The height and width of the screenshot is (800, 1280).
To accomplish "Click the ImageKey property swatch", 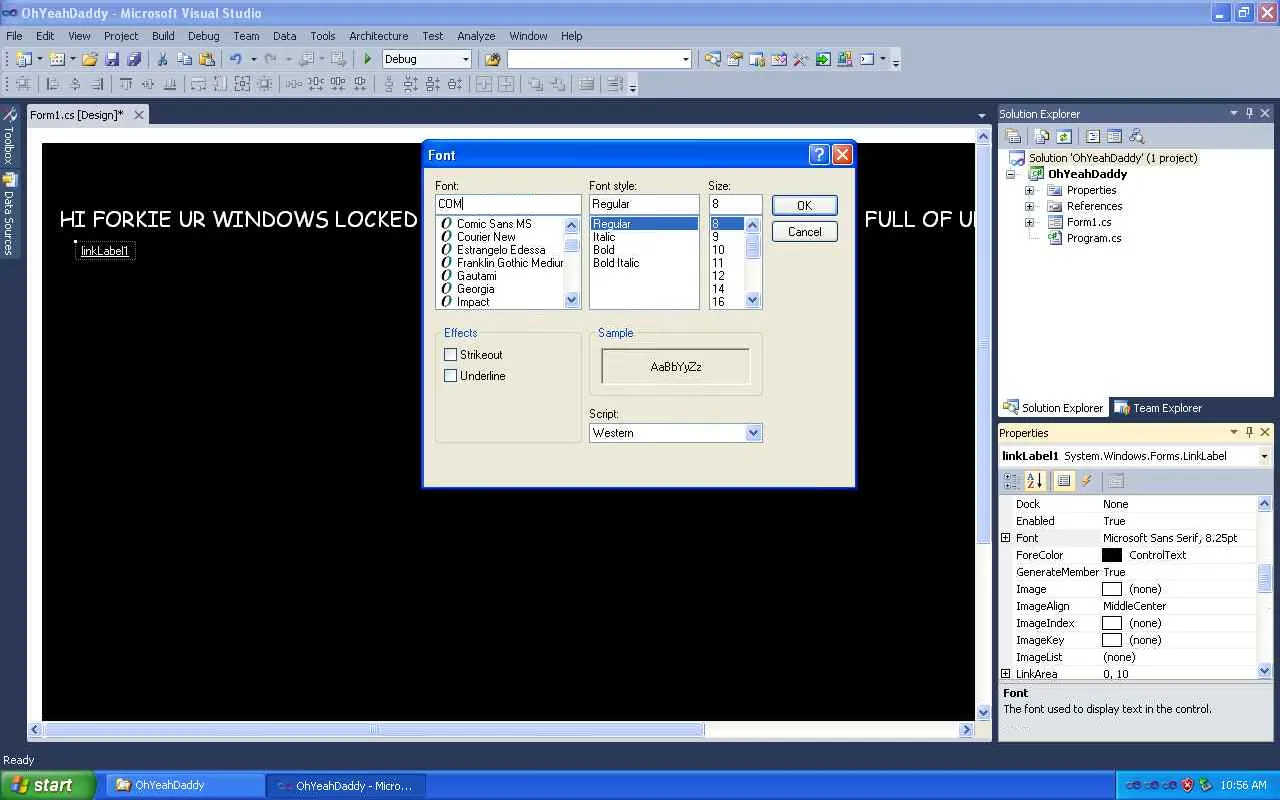I will tap(1112, 640).
